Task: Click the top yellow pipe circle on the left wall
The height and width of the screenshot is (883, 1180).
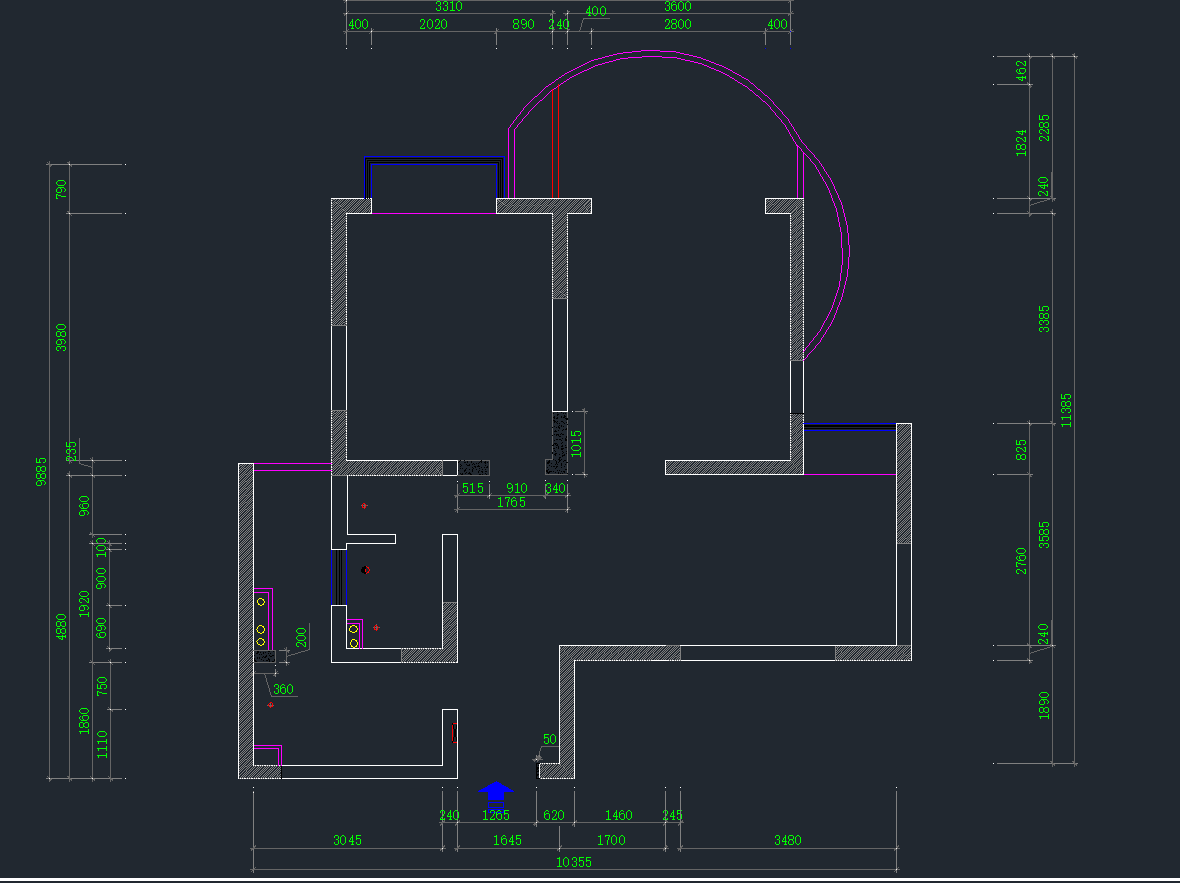Action: coord(260,602)
